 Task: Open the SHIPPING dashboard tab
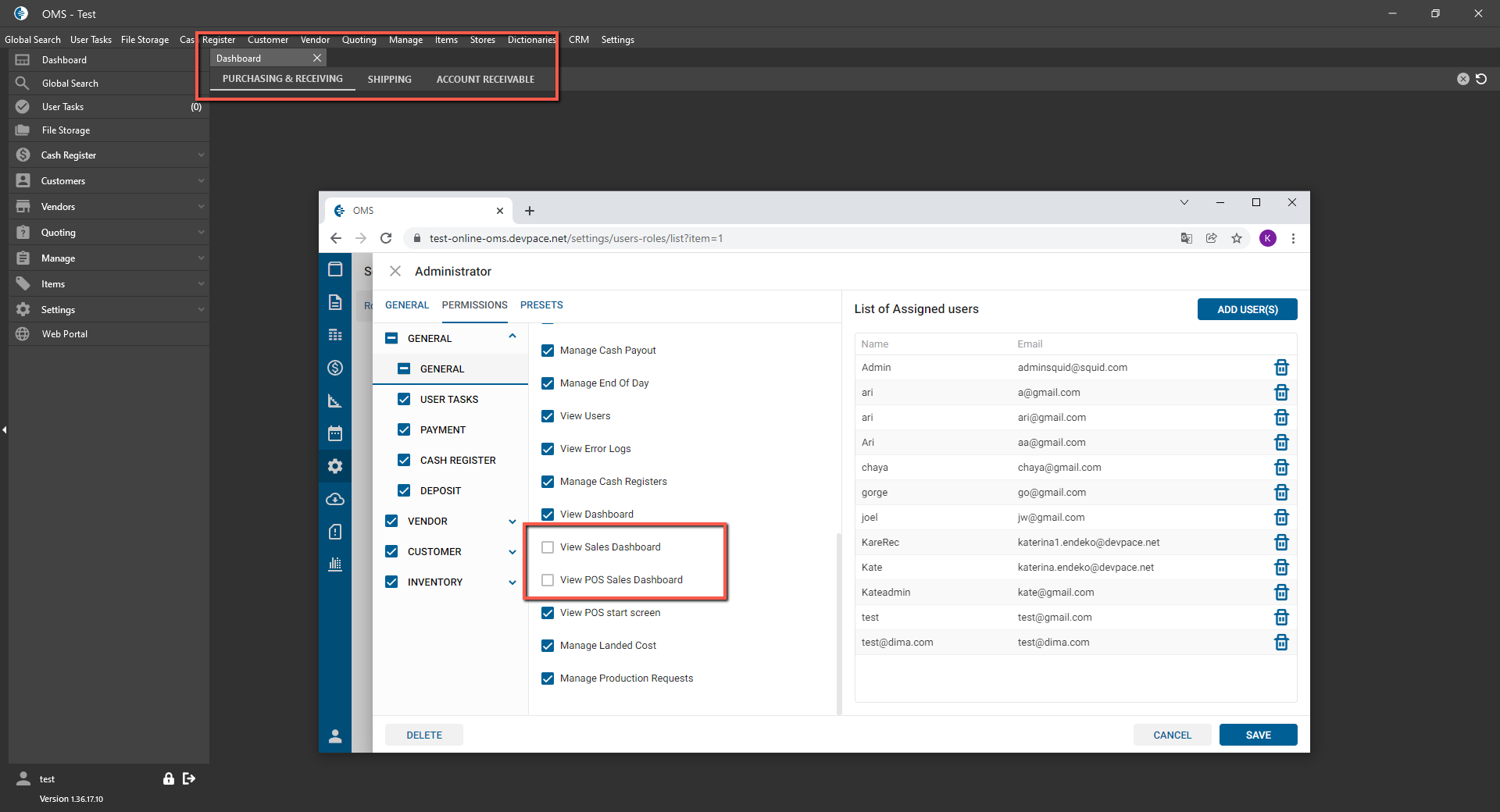click(x=389, y=80)
